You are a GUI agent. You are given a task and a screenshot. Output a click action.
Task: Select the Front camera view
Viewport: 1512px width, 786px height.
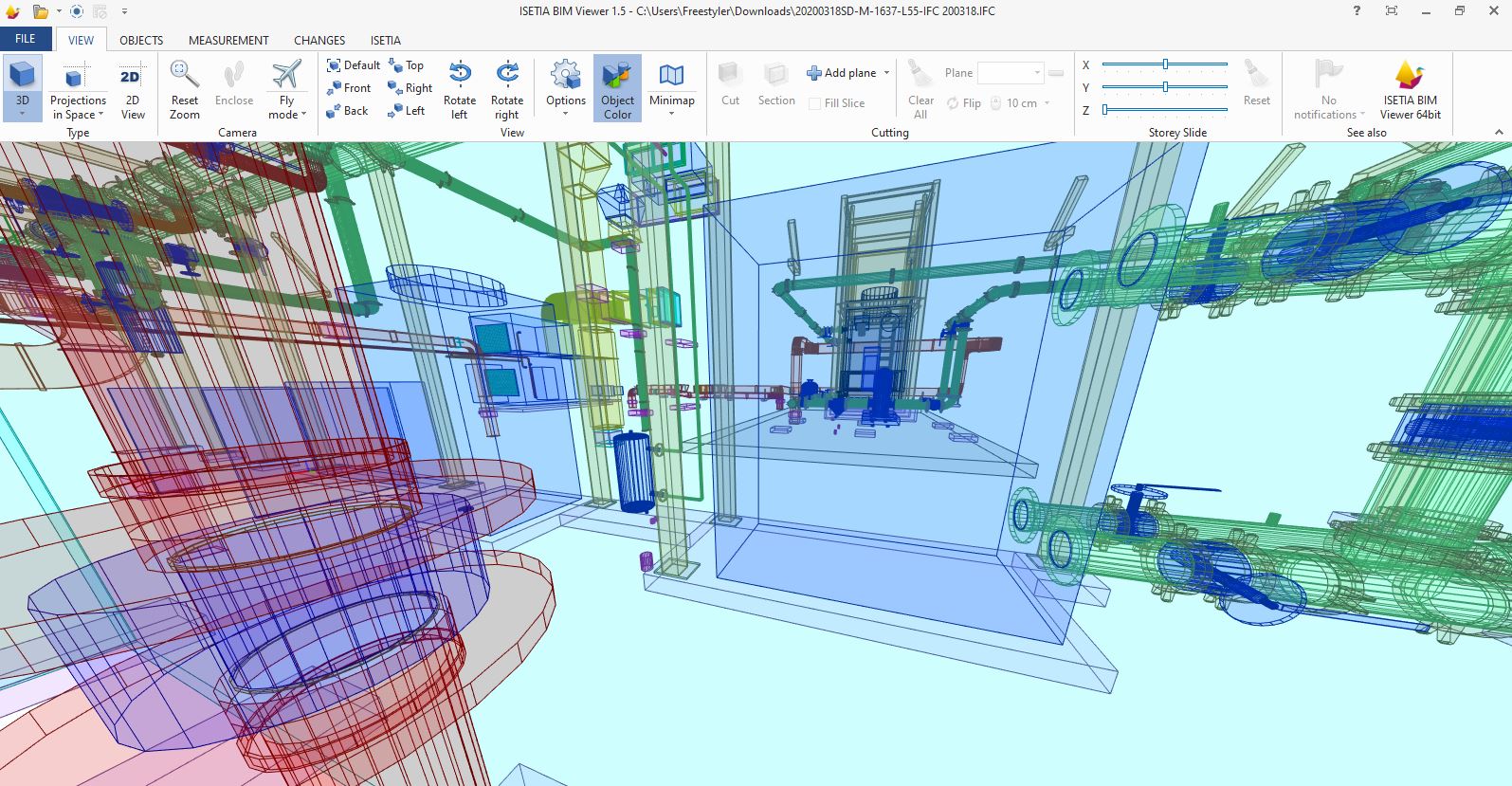[349, 88]
